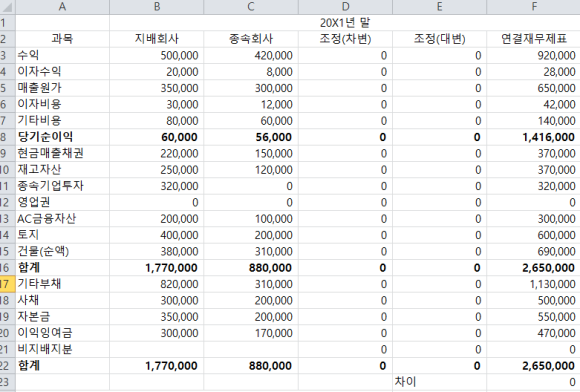
Task: Select the '이자비용' label cell
Action: click(x=62, y=104)
